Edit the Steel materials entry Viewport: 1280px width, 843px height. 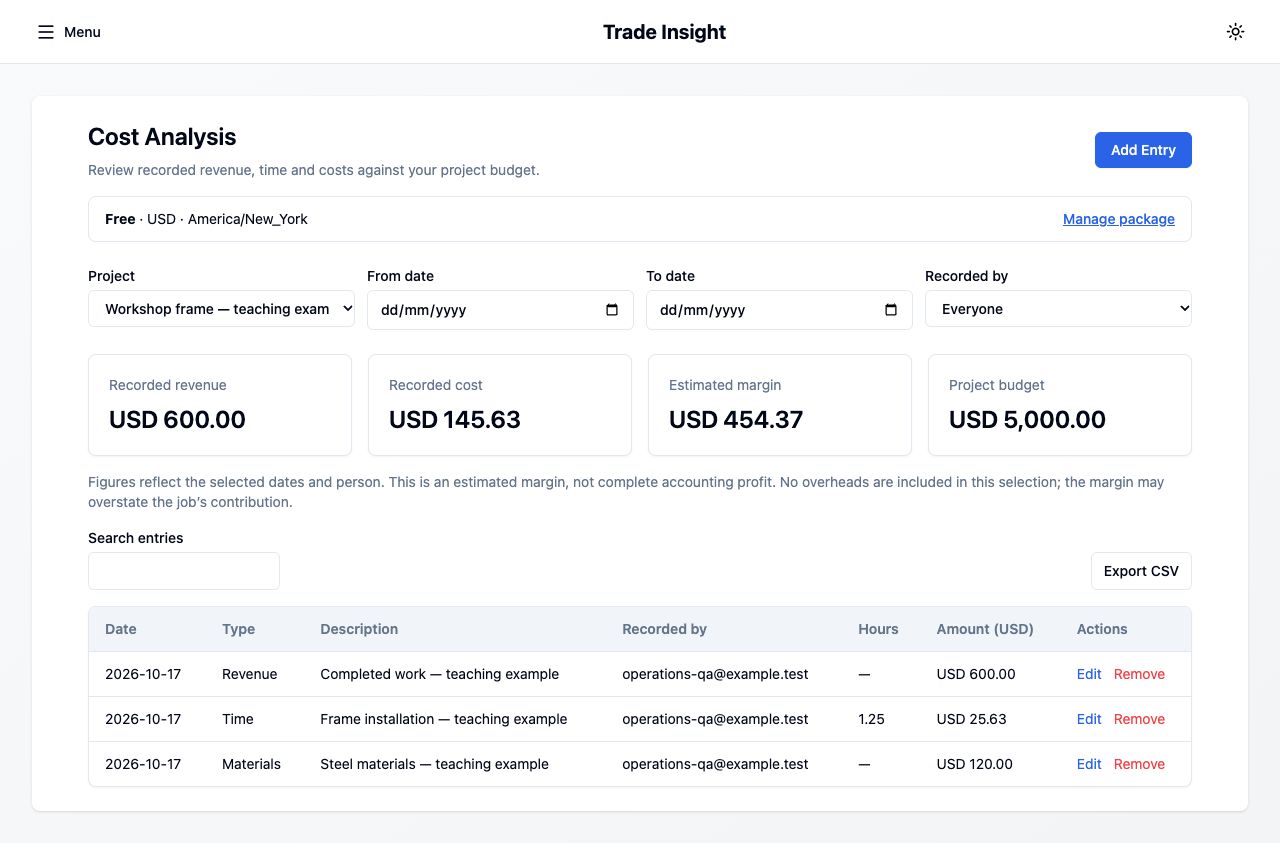[1089, 764]
